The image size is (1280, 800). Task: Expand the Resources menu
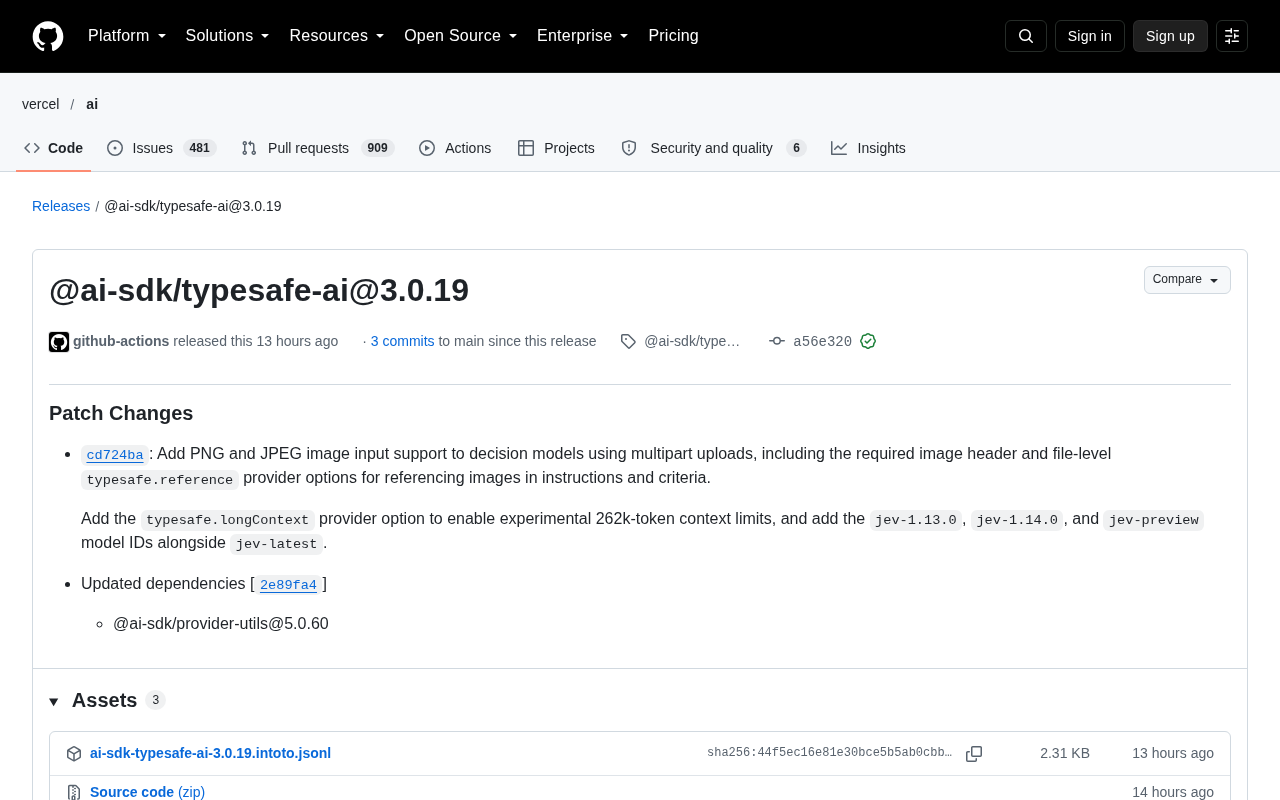click(x=337, y=36)
